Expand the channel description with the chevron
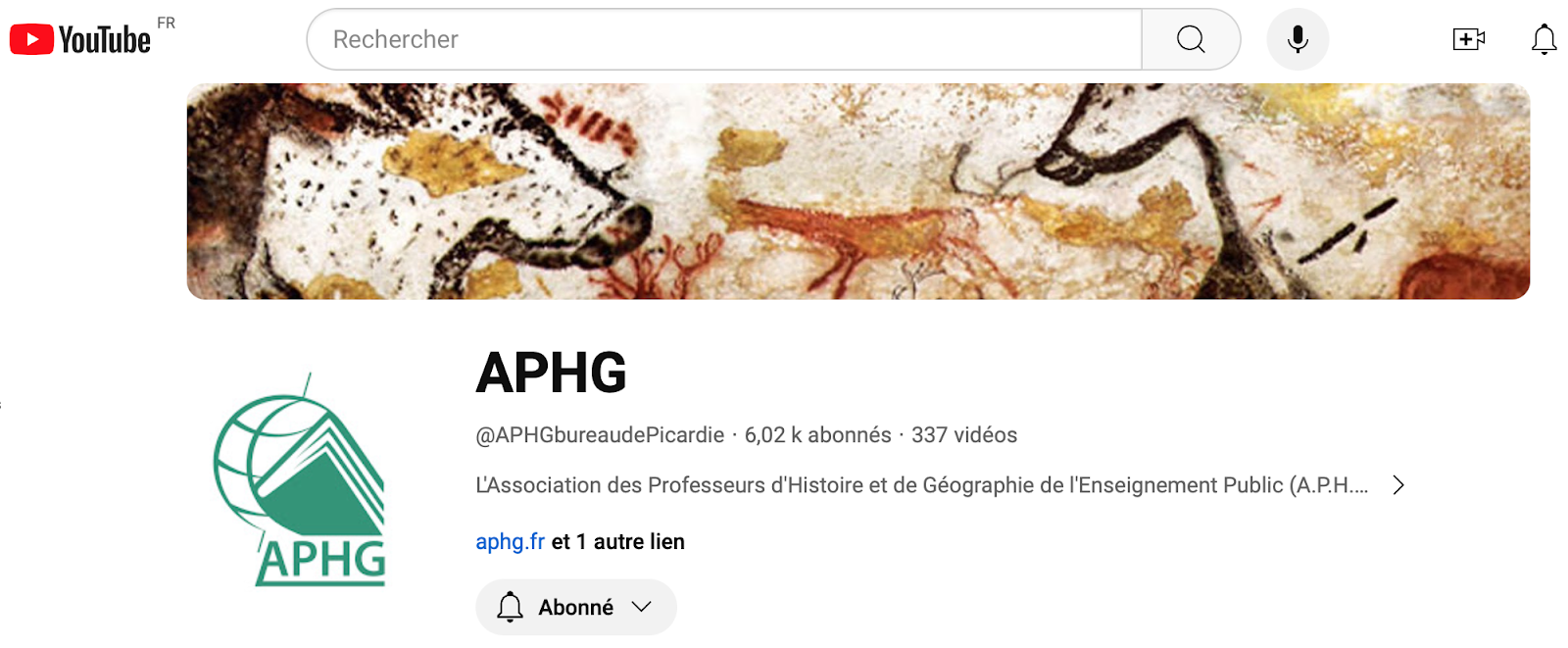 click(x=1398, y=485)
